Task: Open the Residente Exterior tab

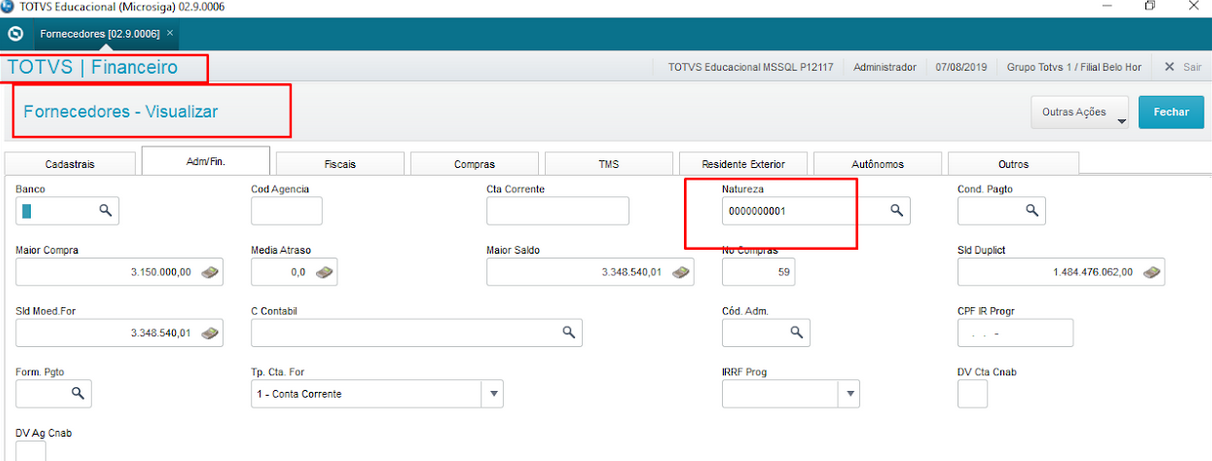Action: pos(743,164)
